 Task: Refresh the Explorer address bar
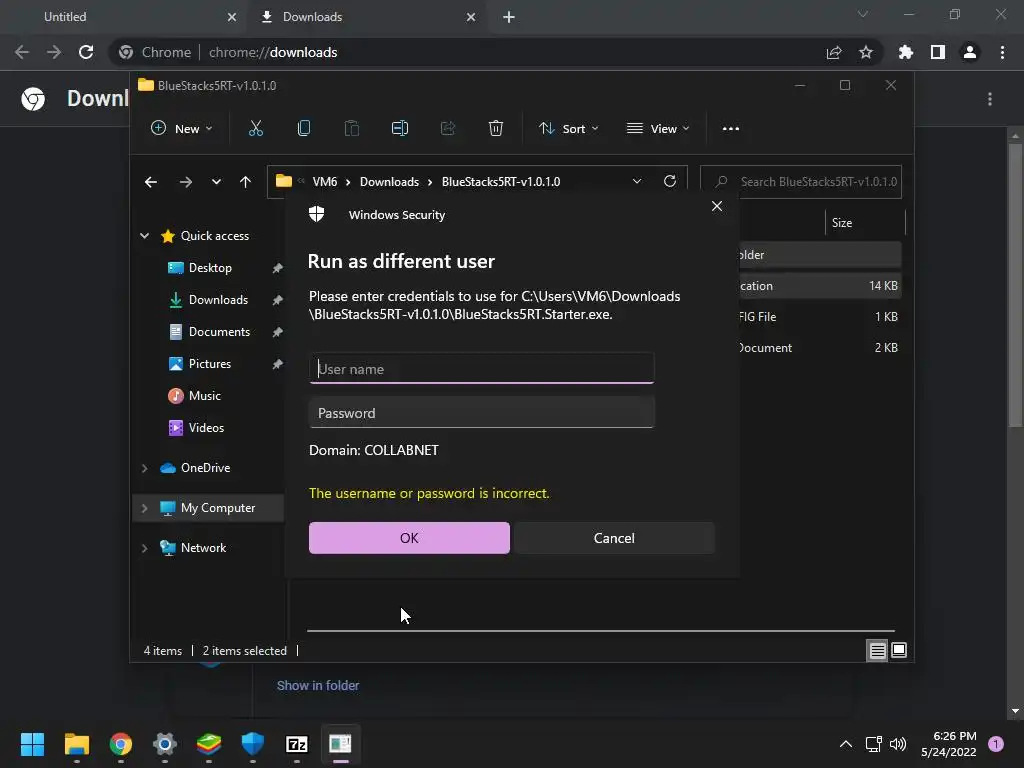(x=669, y=182)
